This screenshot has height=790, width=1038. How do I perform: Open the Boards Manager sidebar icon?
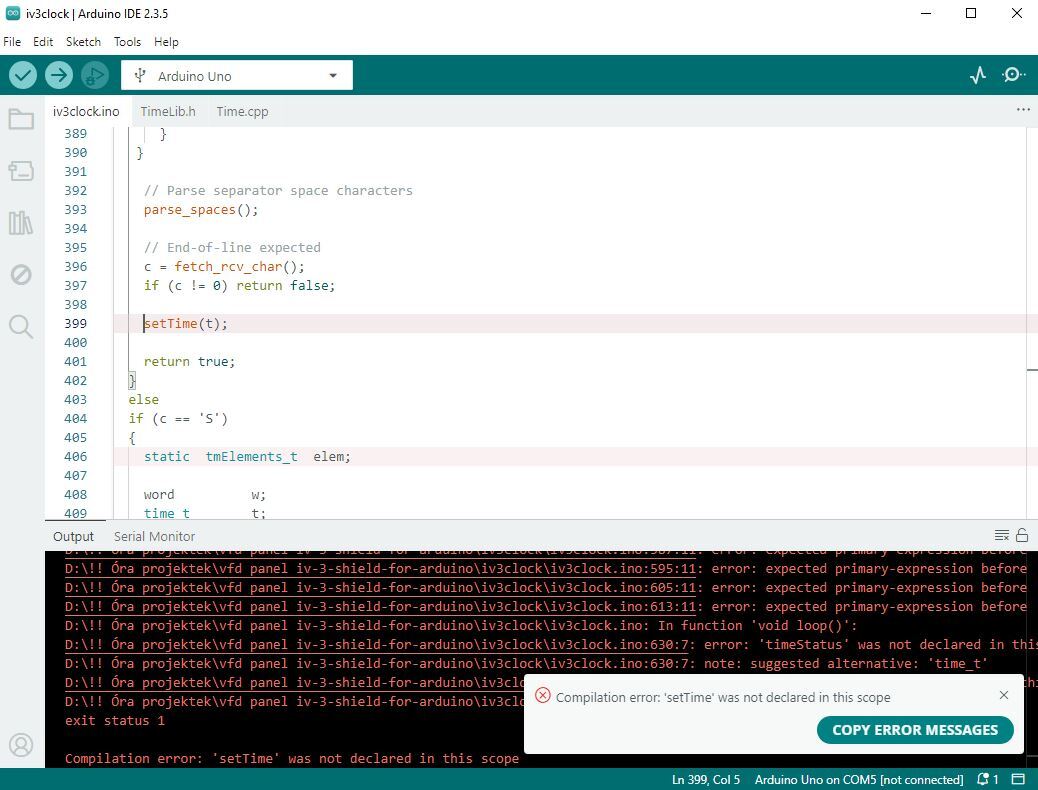coord(21,171)
